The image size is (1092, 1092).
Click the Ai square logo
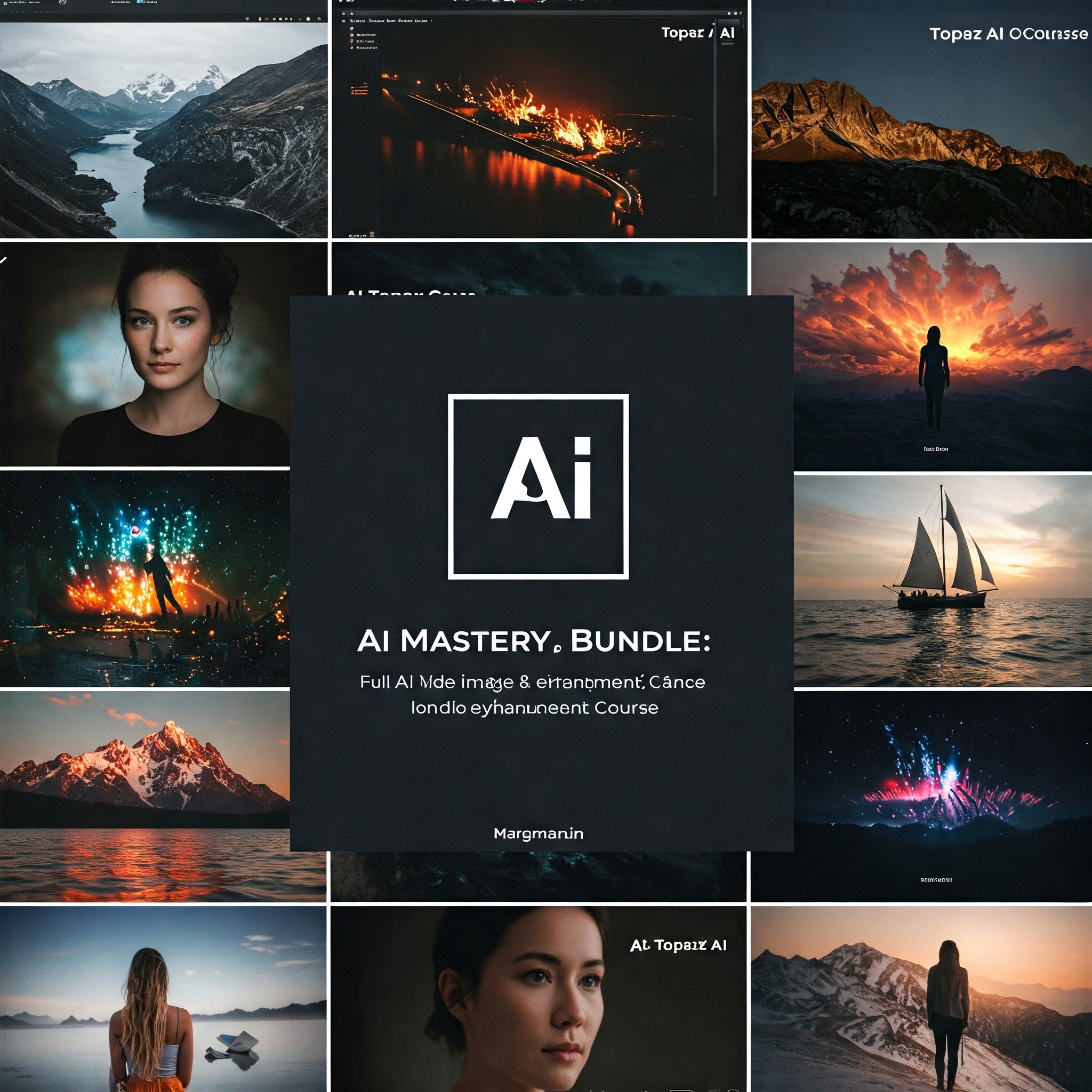pos(538,487)
